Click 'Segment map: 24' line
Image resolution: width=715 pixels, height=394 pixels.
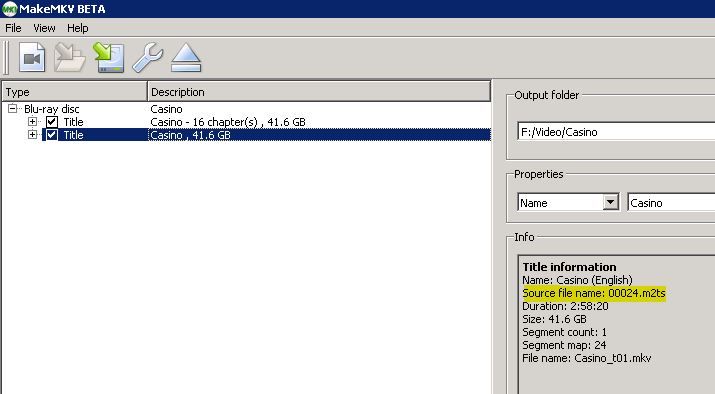(x=564, y=345)
